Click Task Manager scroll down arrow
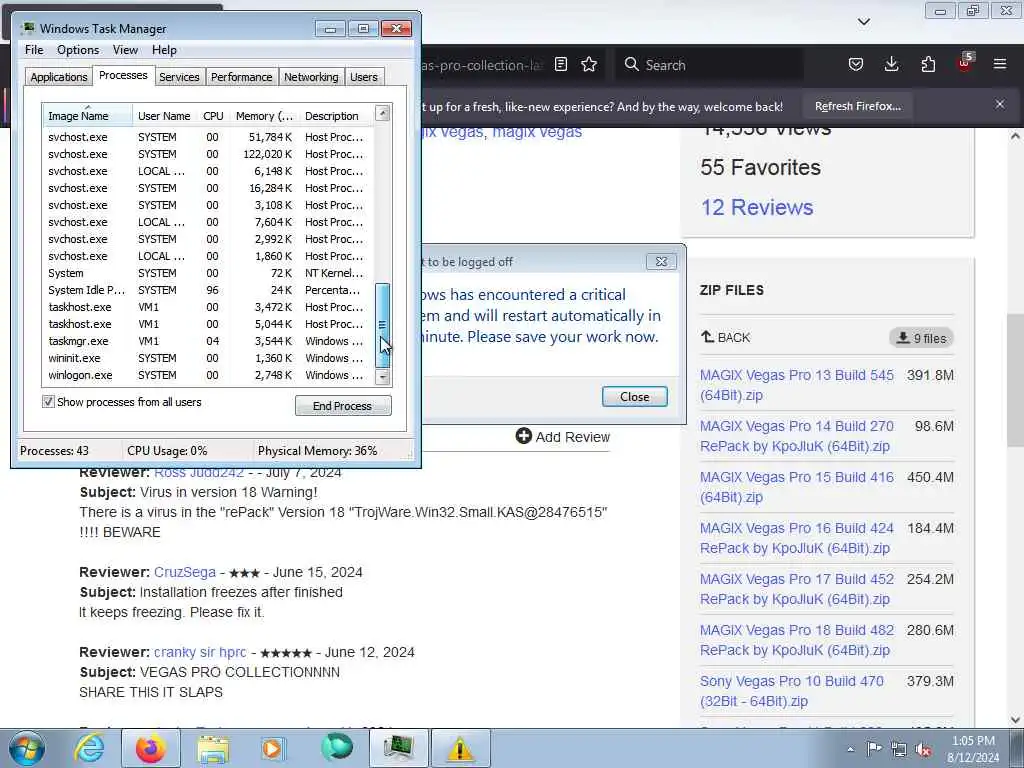 (383, 377)
